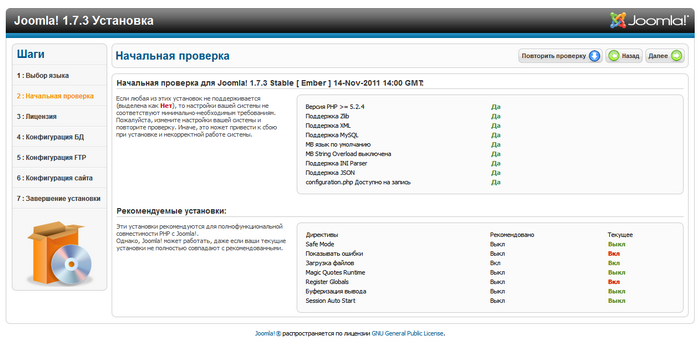Viewport: 700px width, 364px height.
Task: Click 'MB язык по умолчанию' row label
Action: 338,144
